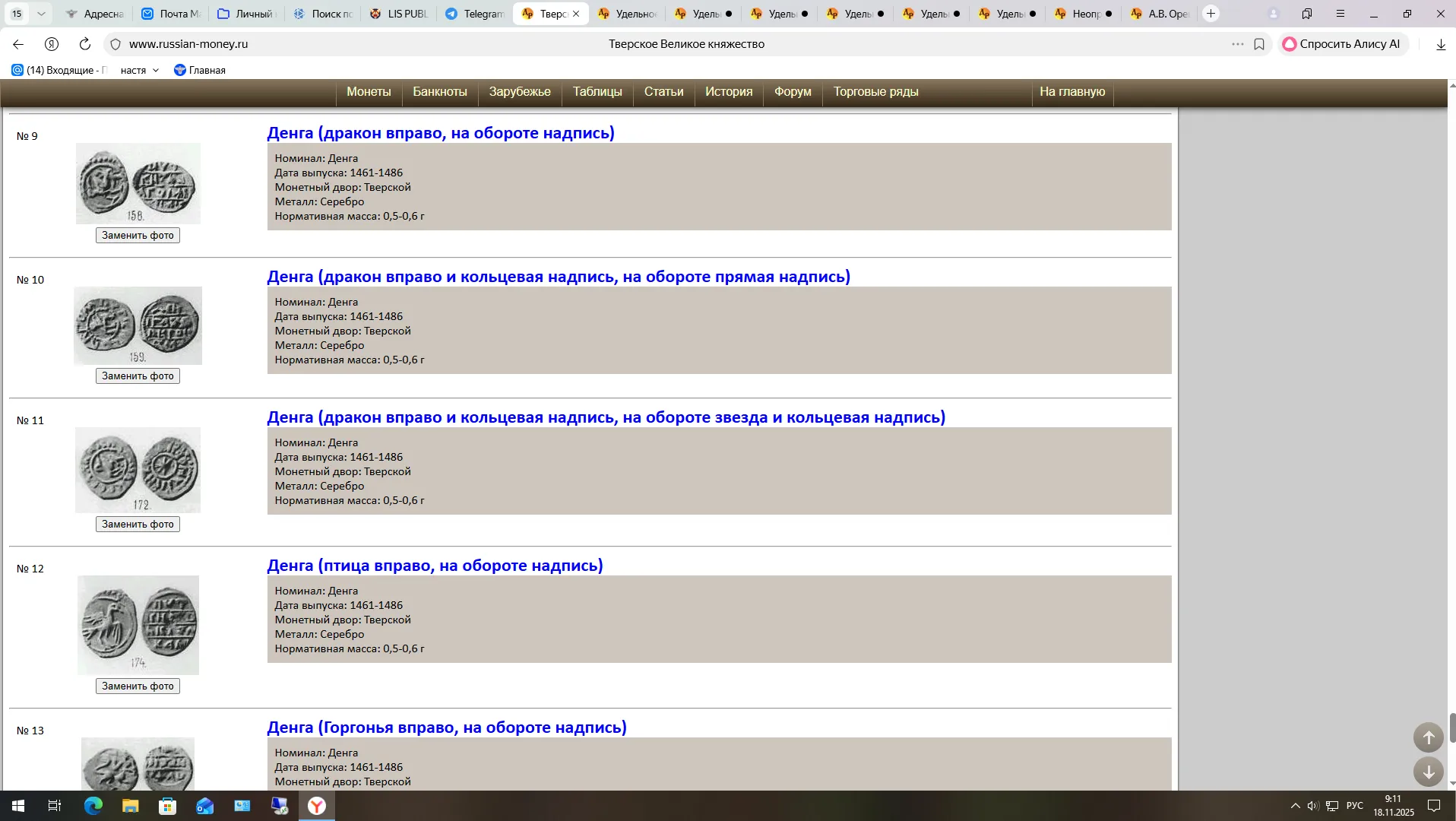Expand the настя bookmarks folder
The width and height of the screenshot is (1456, 821).
139,70
